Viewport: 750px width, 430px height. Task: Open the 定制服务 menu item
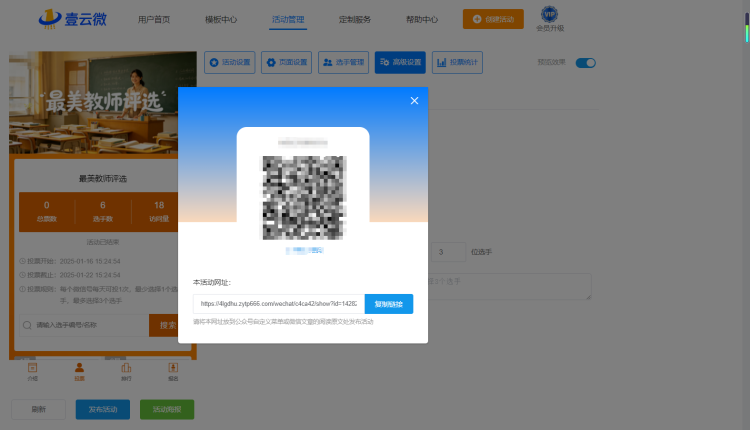[x=355, y=20]
